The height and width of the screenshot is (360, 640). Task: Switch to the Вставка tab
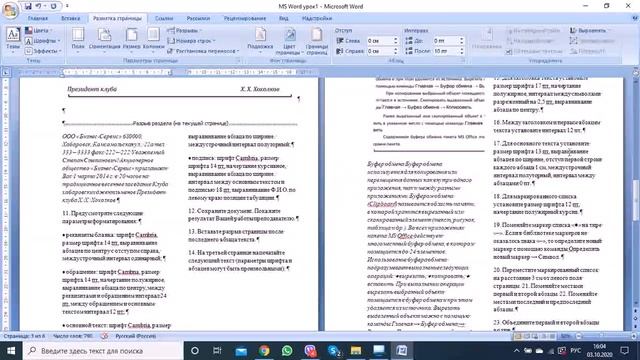(70, 18)
